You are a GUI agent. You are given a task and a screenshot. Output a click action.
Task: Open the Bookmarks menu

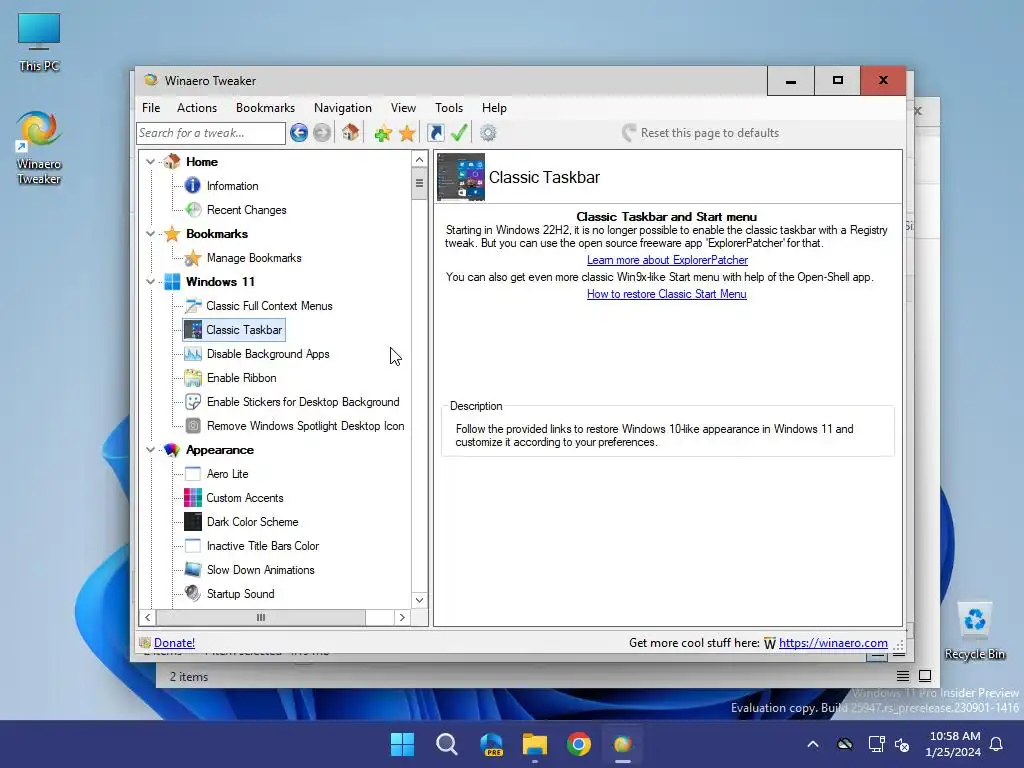[x=265, y=108]
